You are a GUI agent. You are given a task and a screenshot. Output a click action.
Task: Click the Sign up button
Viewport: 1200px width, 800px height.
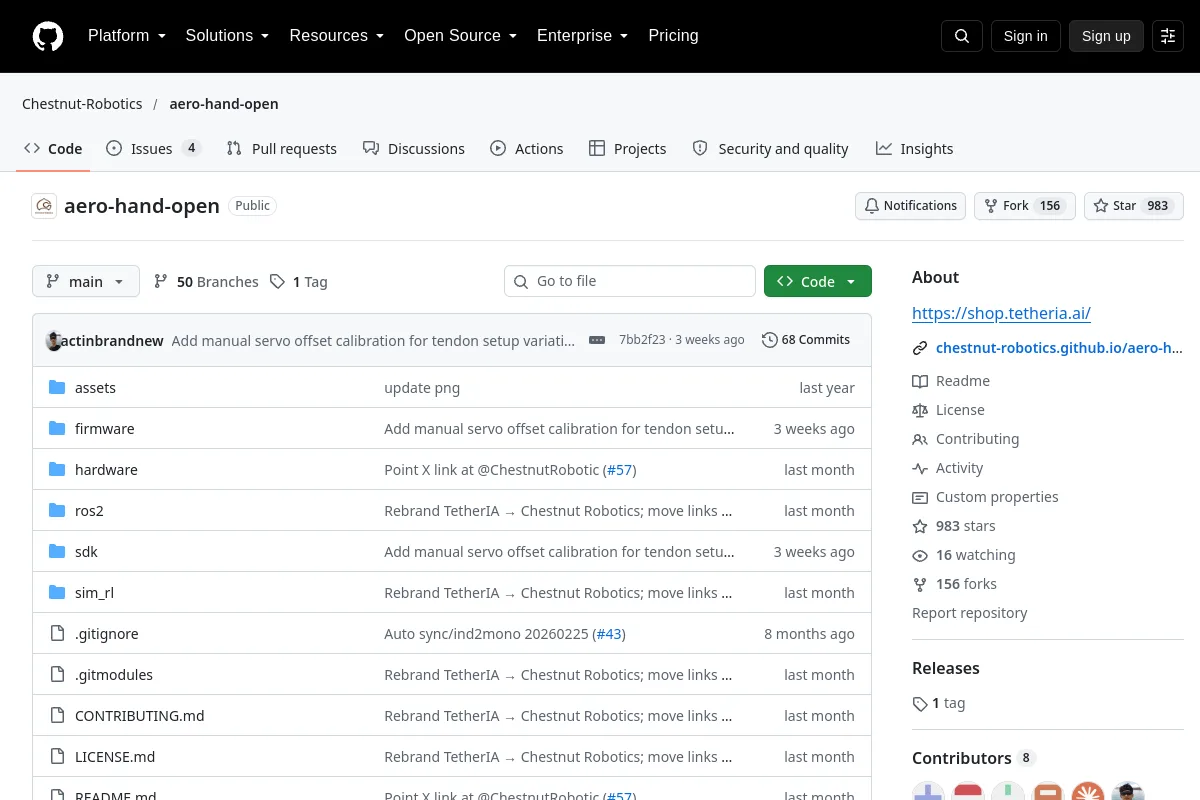click(x=1106, y=36)
